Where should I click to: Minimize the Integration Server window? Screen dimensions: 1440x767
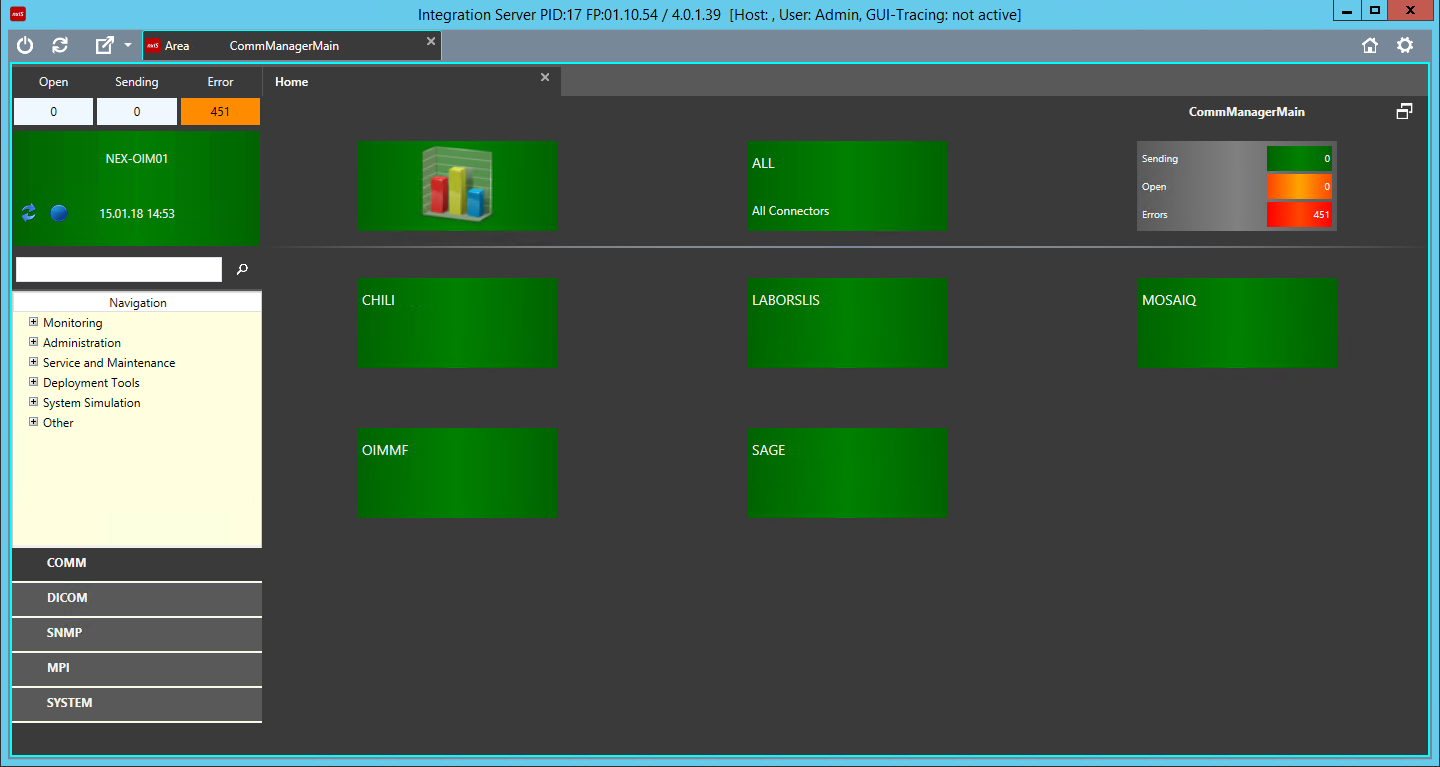(x=1347, y=10)
